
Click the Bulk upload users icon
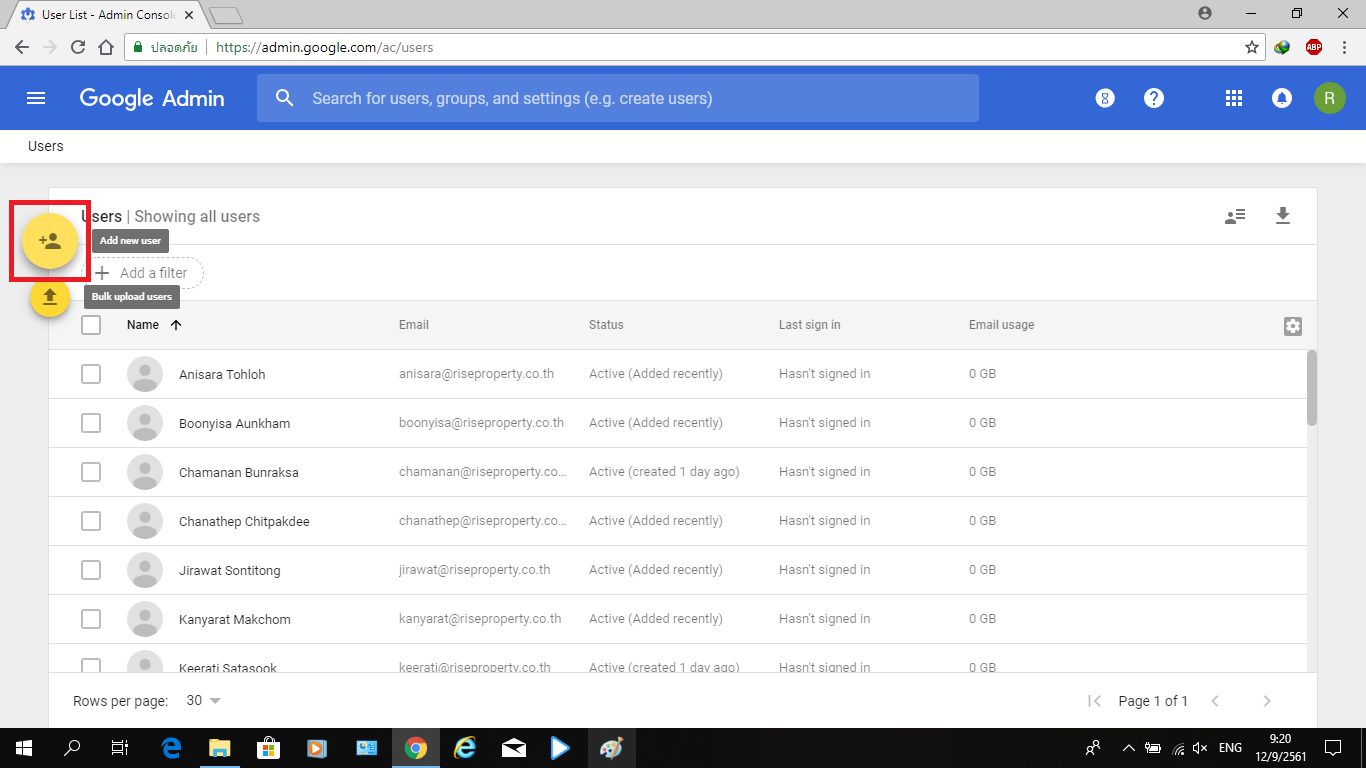[x=50, y=297]
